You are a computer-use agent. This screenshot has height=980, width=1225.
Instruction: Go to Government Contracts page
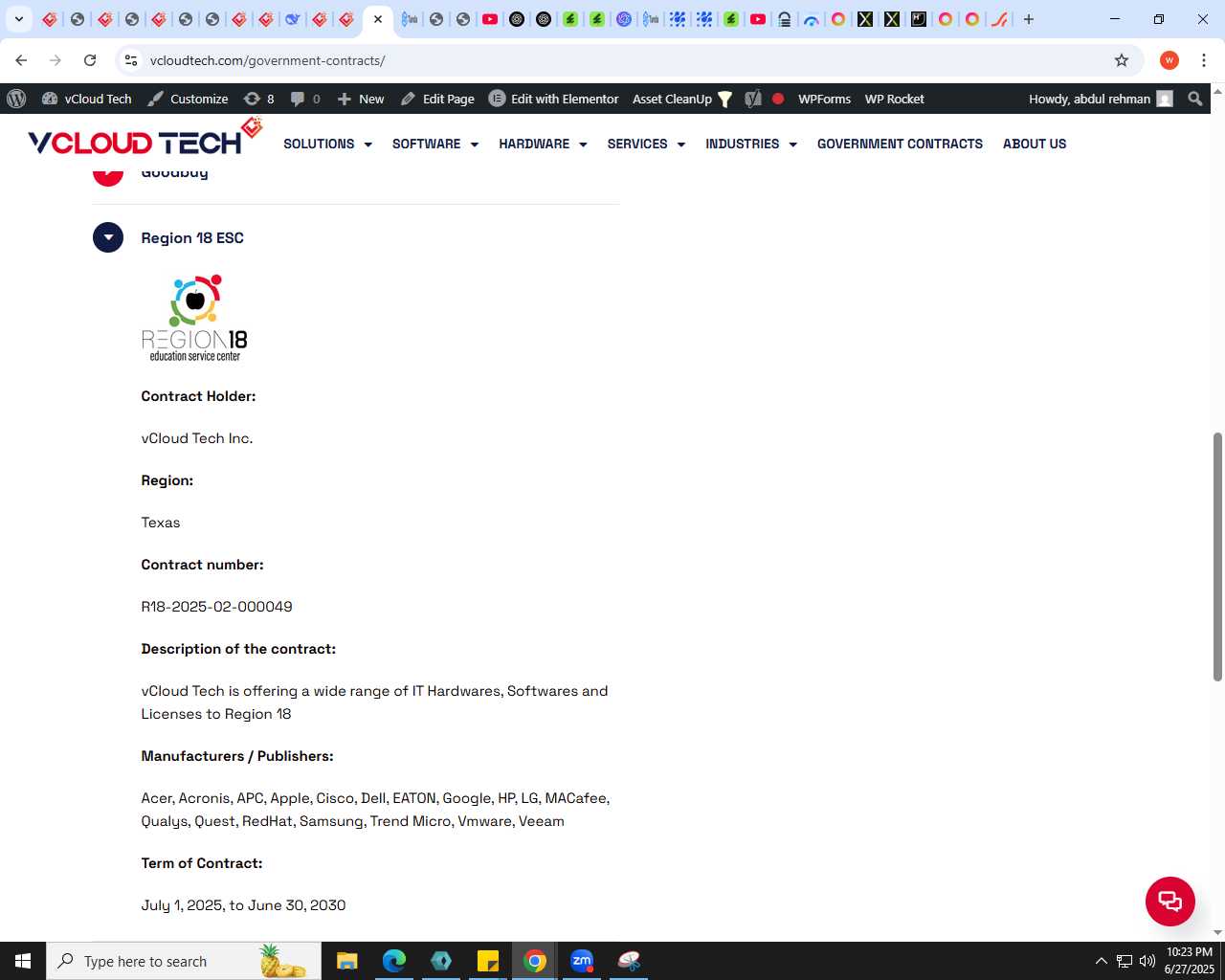(900, 144)
